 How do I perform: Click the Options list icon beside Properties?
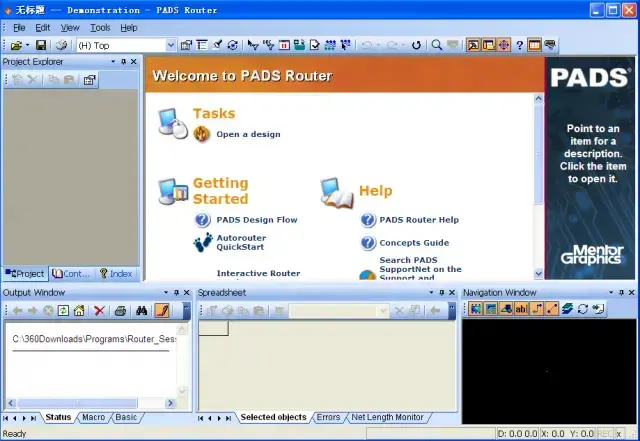[202, 45]
